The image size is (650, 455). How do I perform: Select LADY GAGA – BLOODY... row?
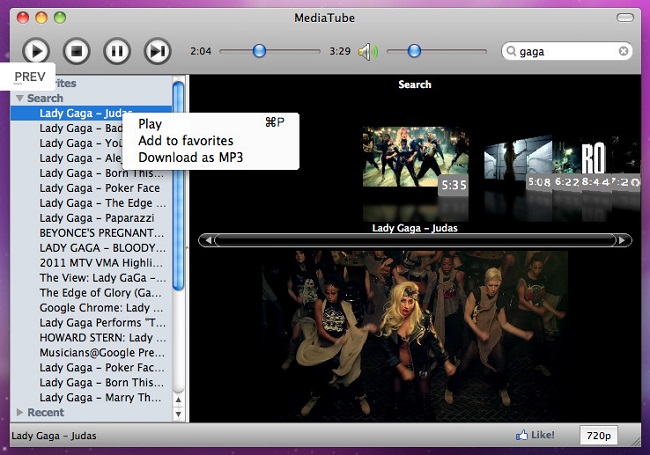coord(91,248)
